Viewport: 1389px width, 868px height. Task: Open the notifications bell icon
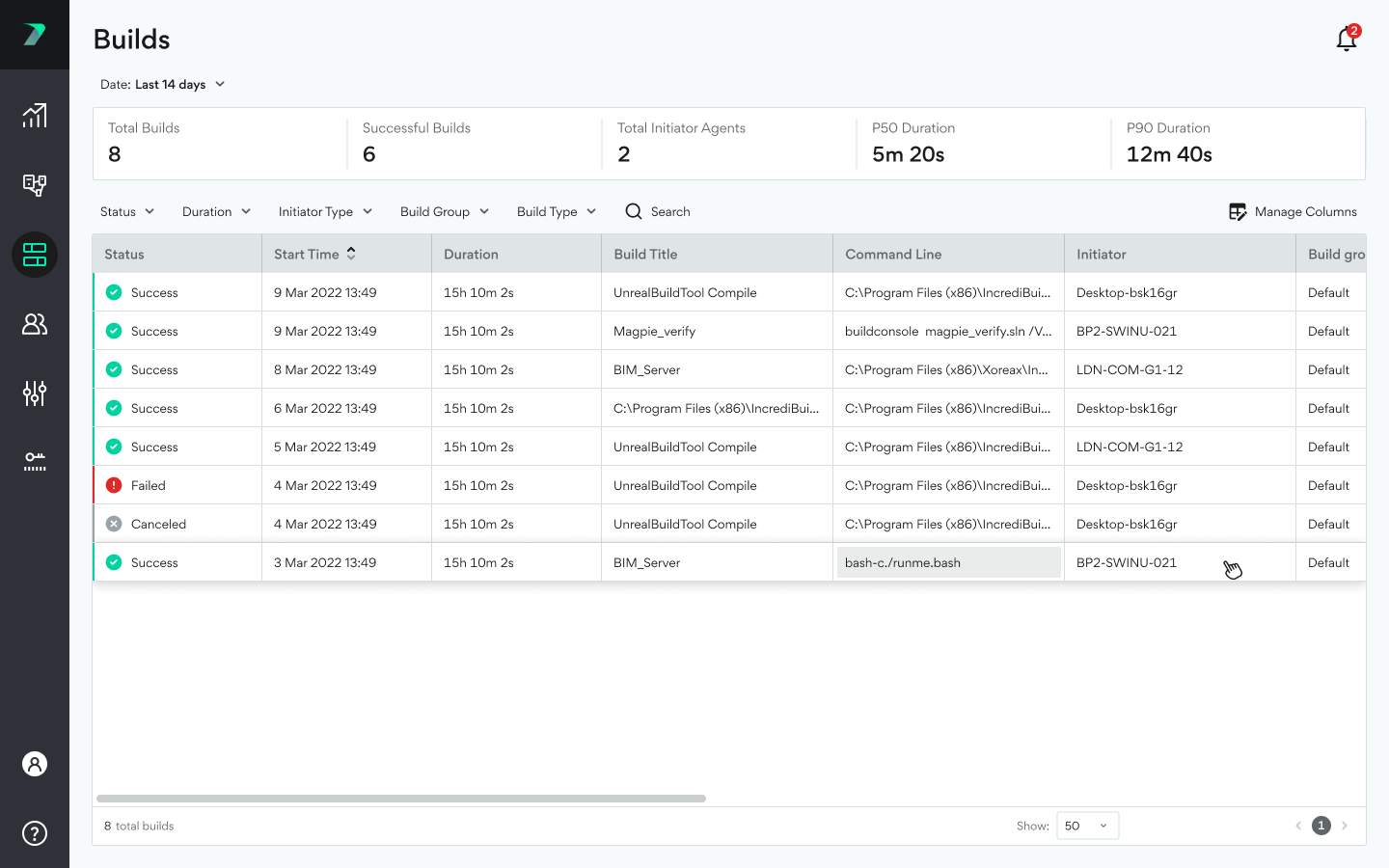[x=1347, y=39]
